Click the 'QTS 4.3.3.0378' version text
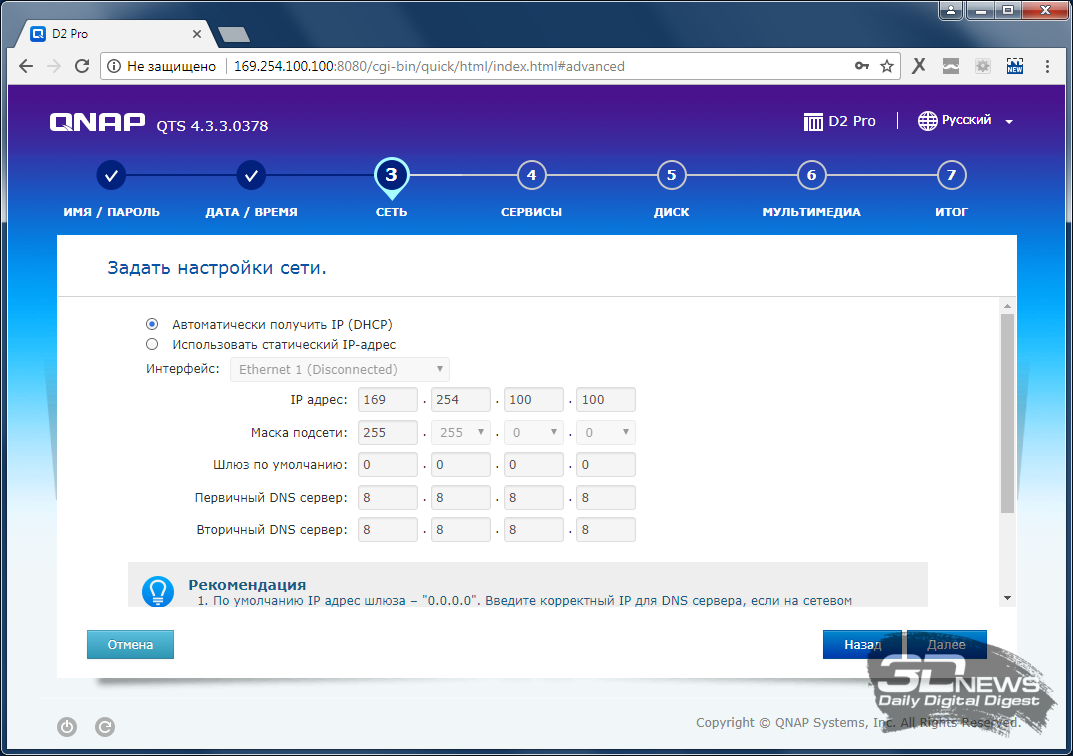The width and height of the screenshot is (1073, 756). (x=212, y=126)
